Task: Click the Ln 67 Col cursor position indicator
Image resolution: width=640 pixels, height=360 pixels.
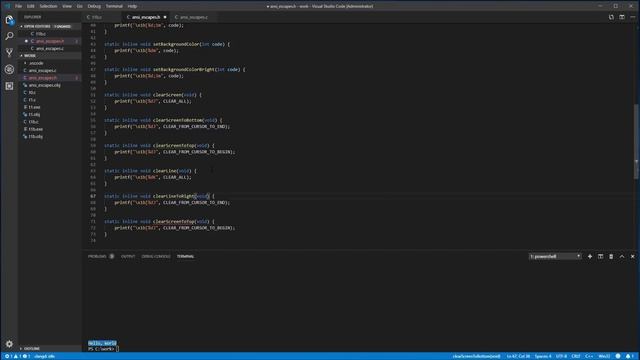Action: [x=518, y=356]
